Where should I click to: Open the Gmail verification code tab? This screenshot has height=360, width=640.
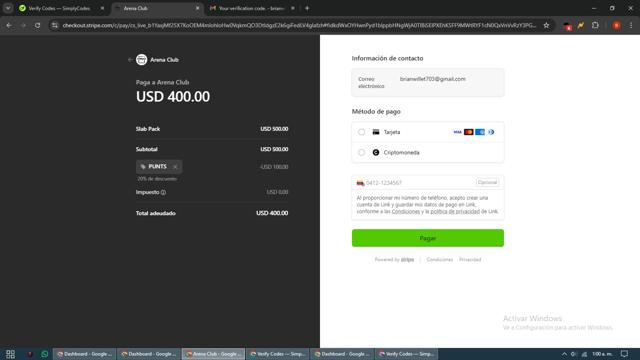[251, 8]
